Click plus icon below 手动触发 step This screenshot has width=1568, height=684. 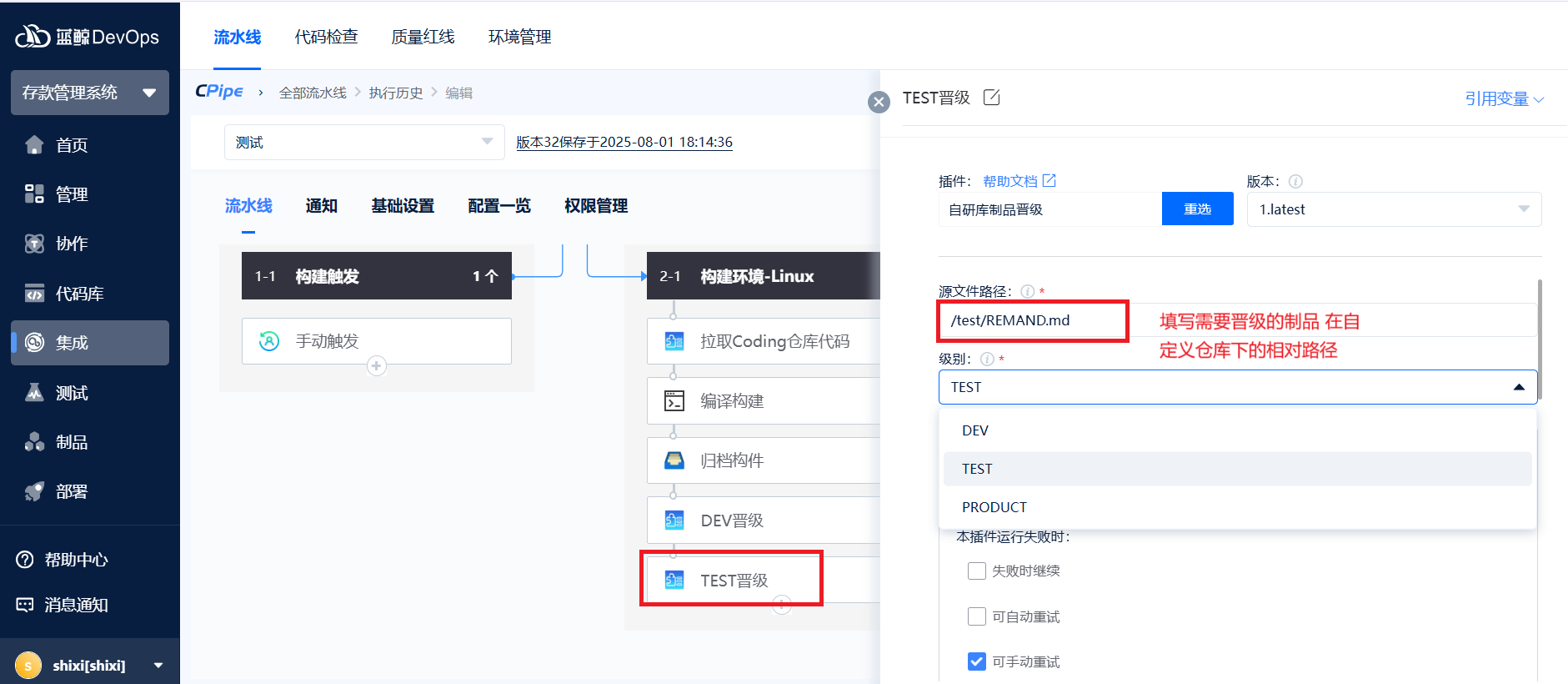tap(377, 366)
